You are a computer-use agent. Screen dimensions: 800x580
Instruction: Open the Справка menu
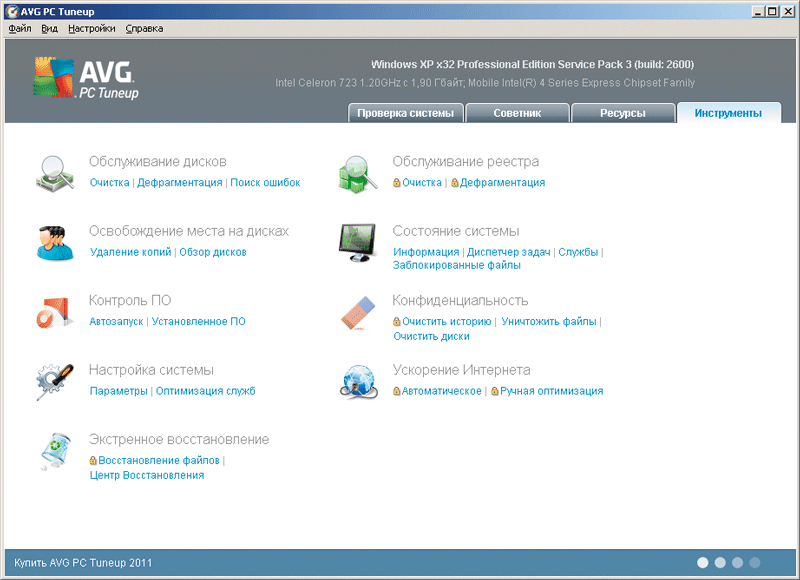144,29
